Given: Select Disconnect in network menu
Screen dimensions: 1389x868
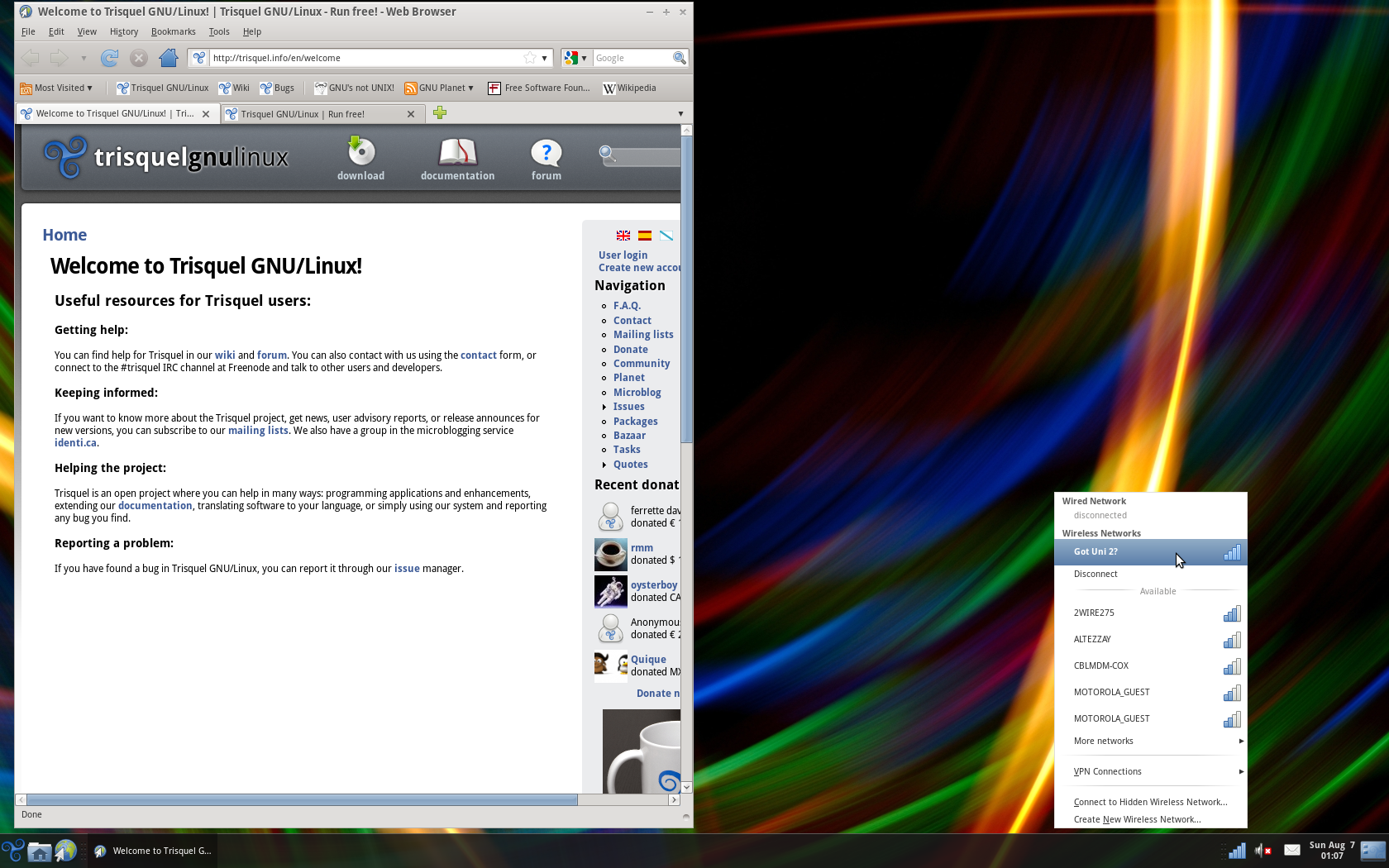Looking at the screenshot, I should tap(1150, 574).
